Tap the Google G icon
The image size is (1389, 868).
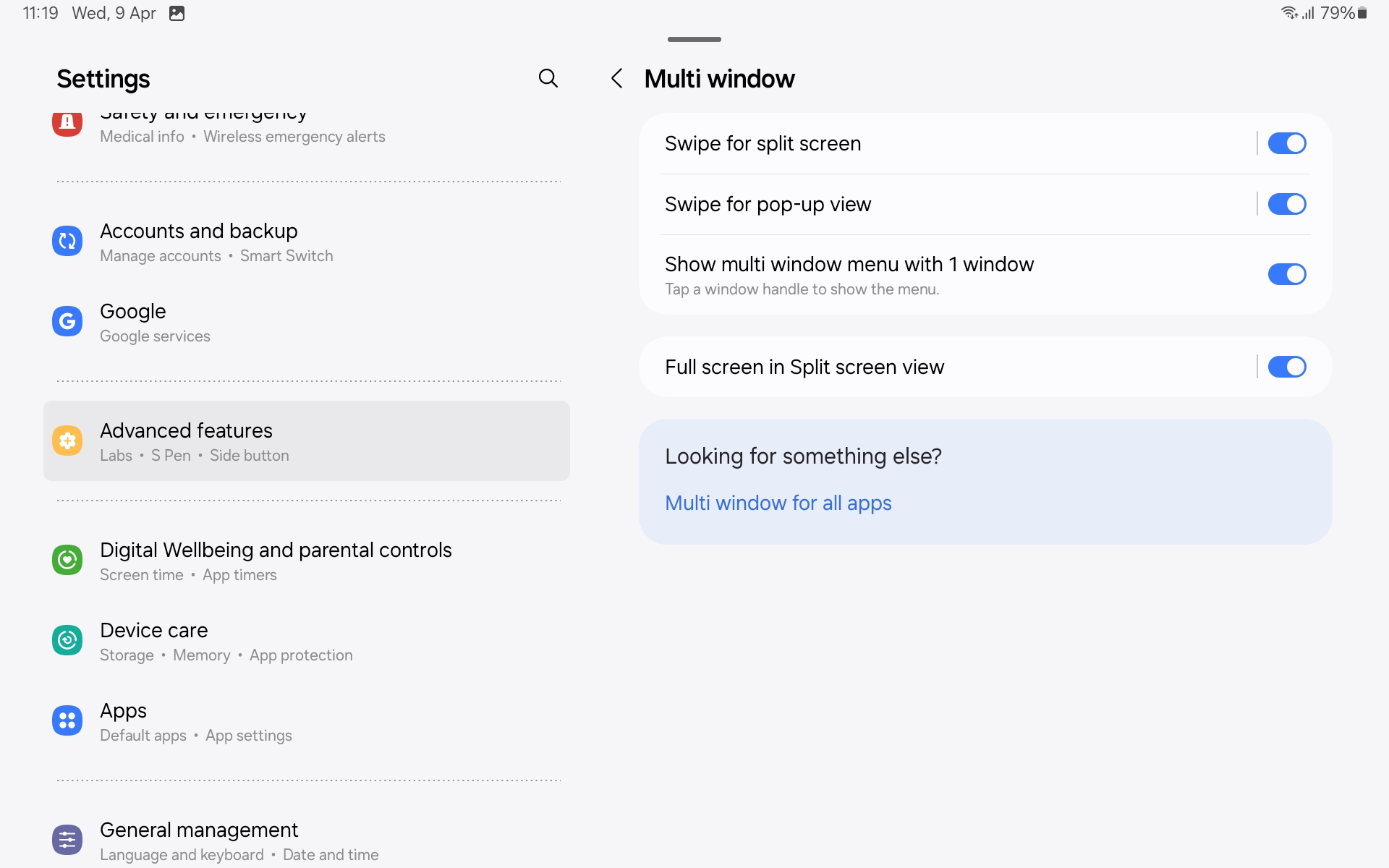coord(67,321)
